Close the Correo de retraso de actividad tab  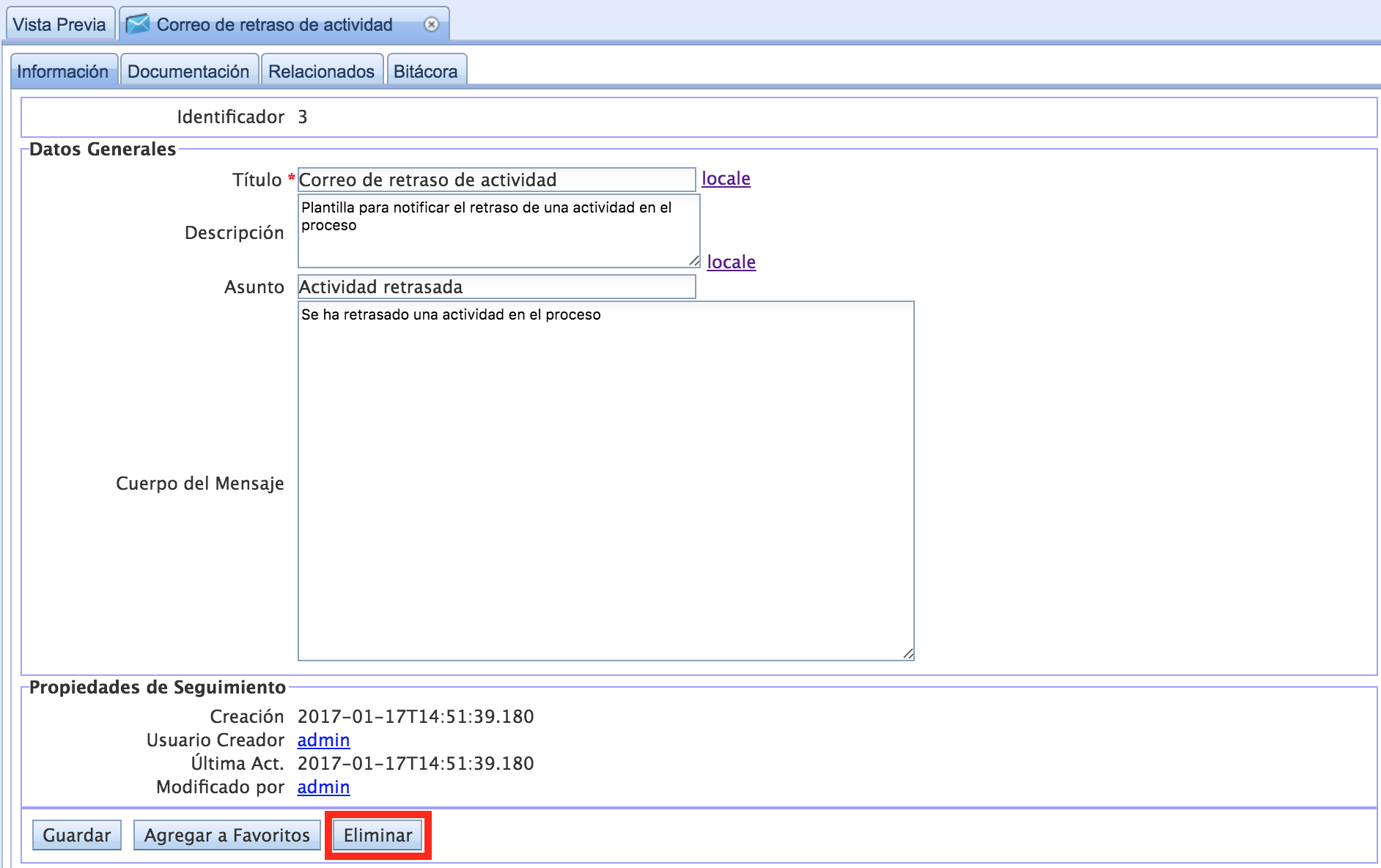tap(432, 24)
